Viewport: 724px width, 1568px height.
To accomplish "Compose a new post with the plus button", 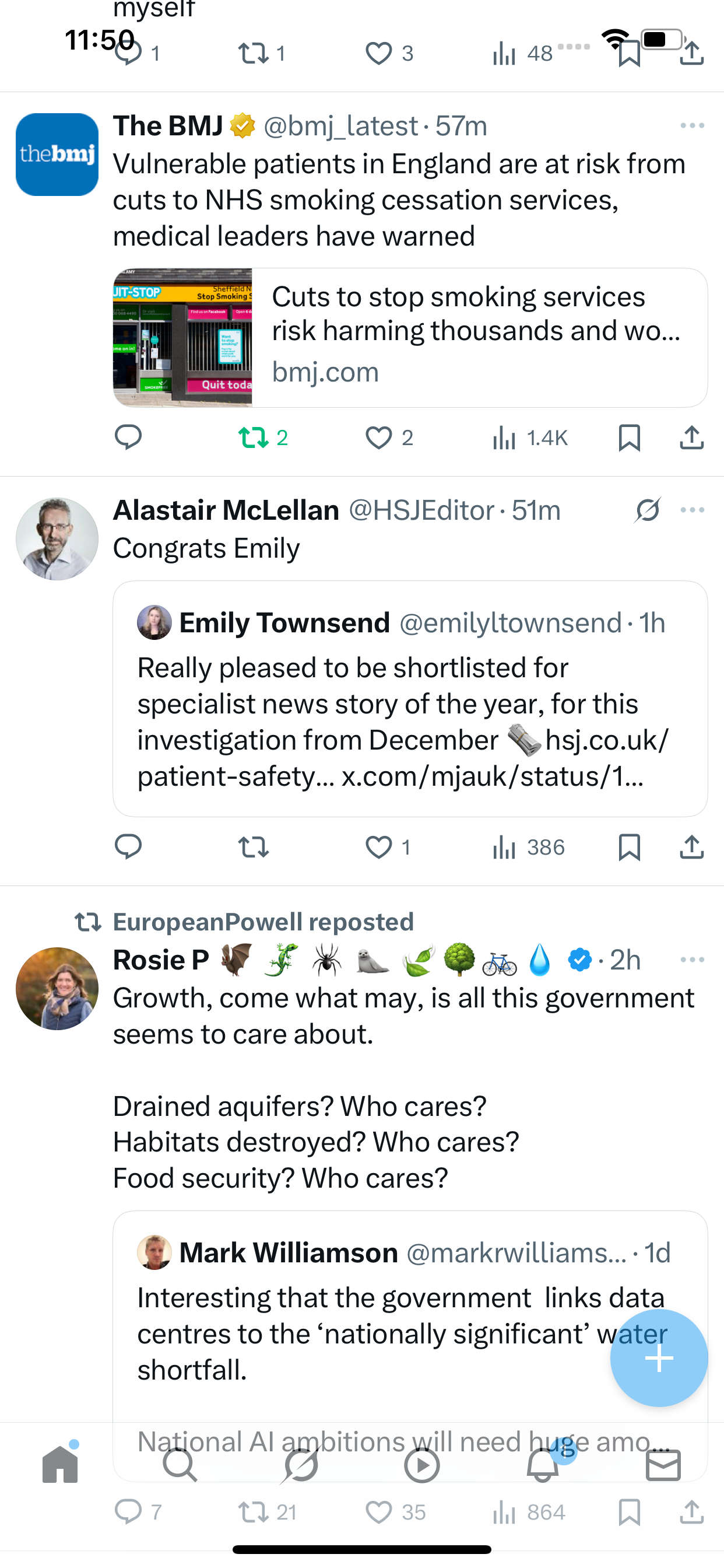I will (658, 1357).
